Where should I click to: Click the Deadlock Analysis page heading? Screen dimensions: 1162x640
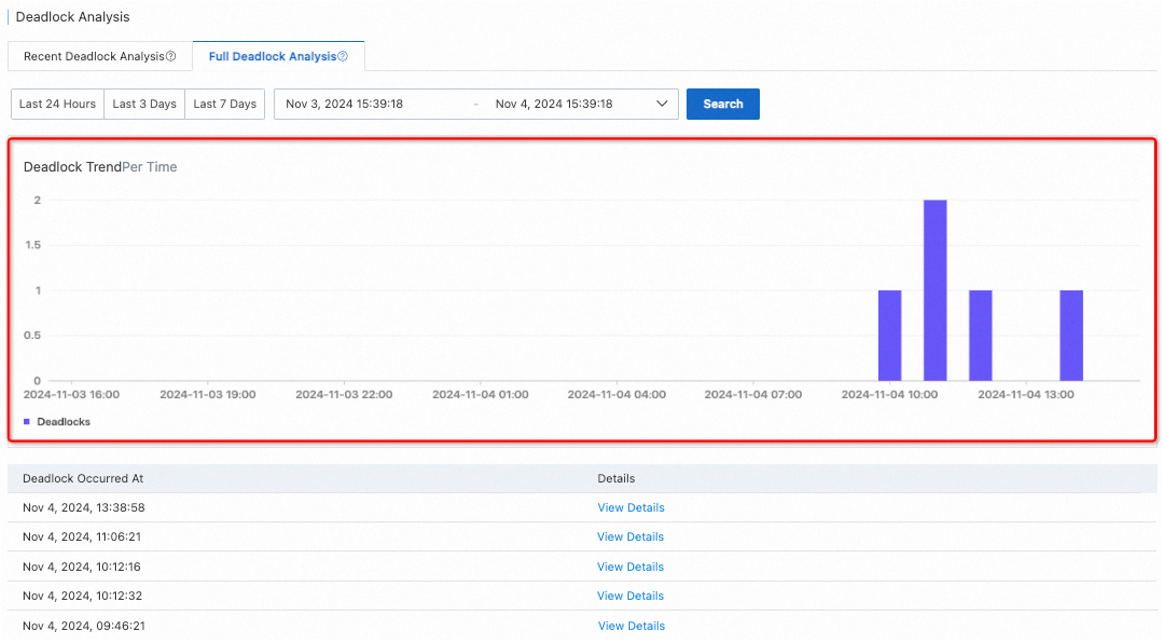click(73, 16)
